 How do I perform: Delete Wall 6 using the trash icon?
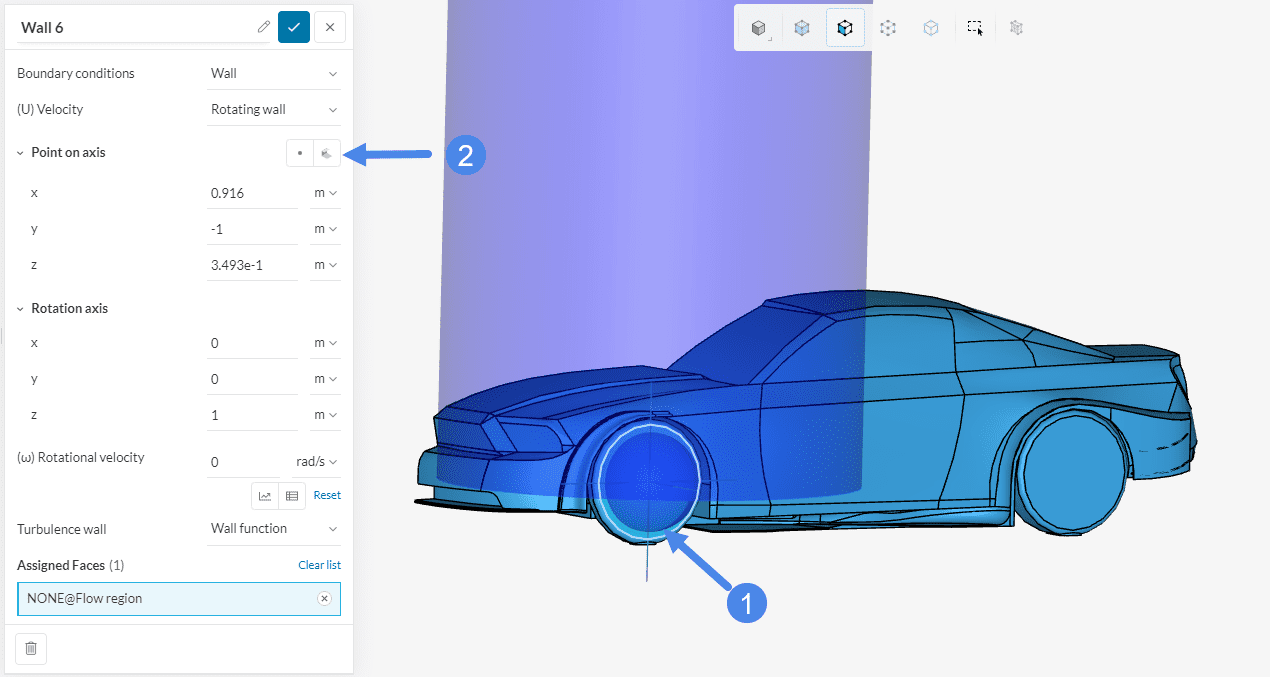click(x=31, y=649)
